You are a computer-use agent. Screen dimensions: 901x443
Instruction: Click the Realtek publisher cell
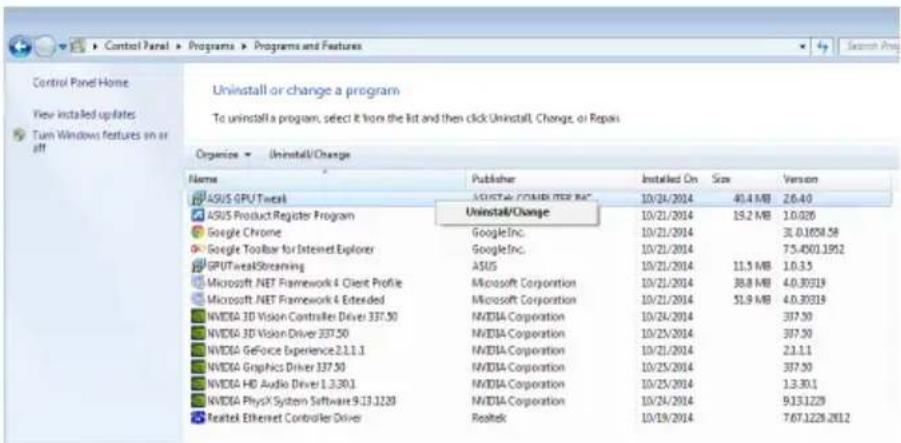[490, 418]
